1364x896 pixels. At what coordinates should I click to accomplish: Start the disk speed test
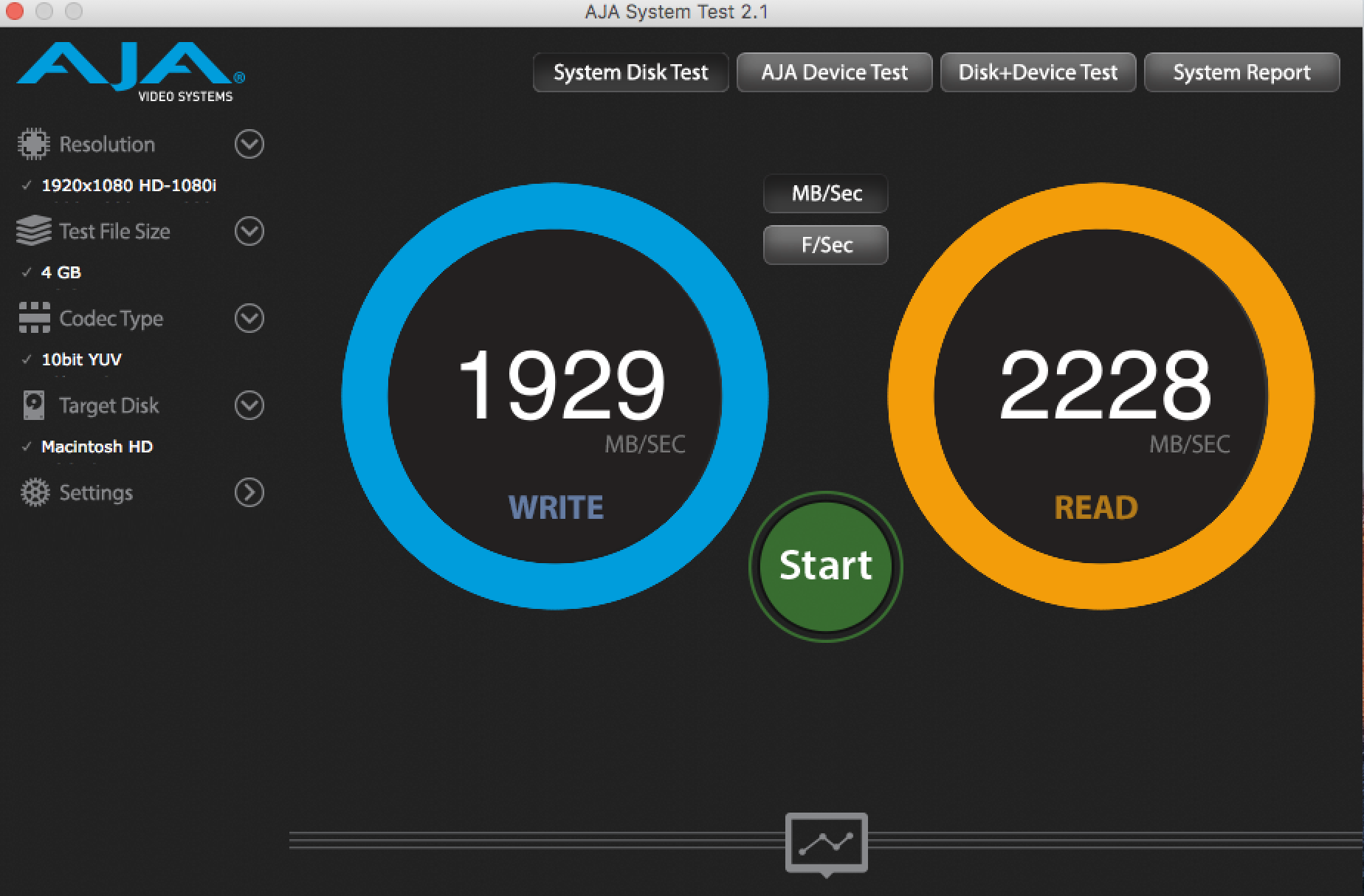click(826, 566)
